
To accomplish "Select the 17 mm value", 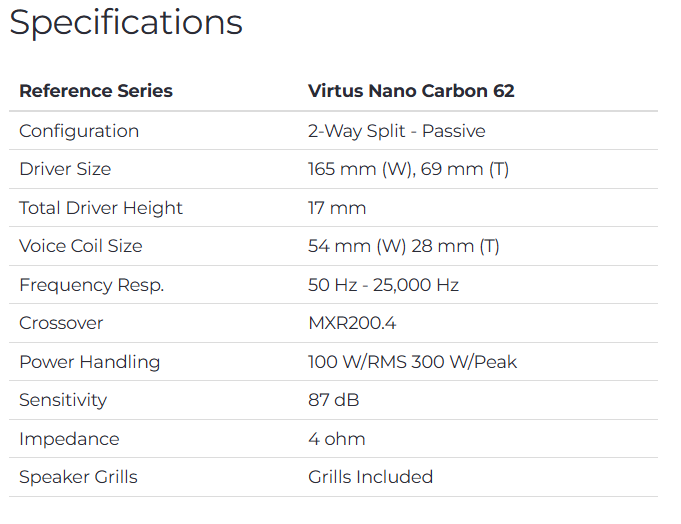I will [337, 208].
